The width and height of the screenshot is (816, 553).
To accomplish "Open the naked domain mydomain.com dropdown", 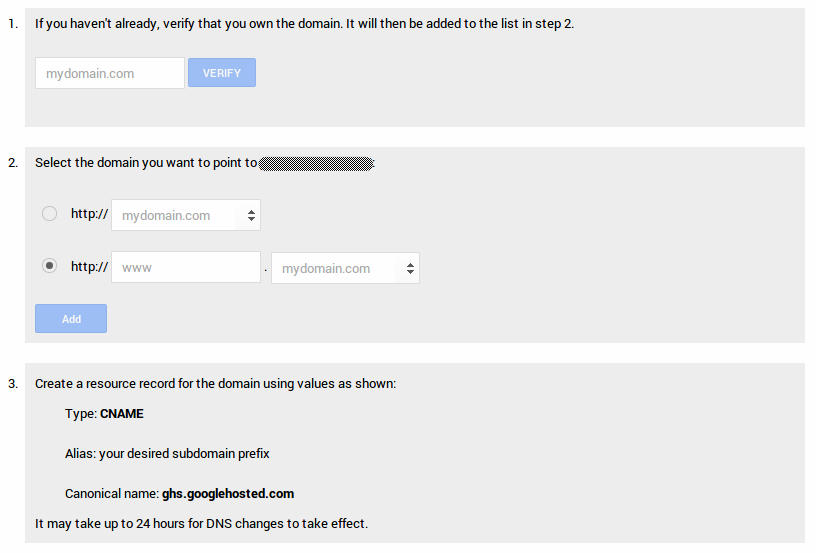I will (x=186, y=215).
